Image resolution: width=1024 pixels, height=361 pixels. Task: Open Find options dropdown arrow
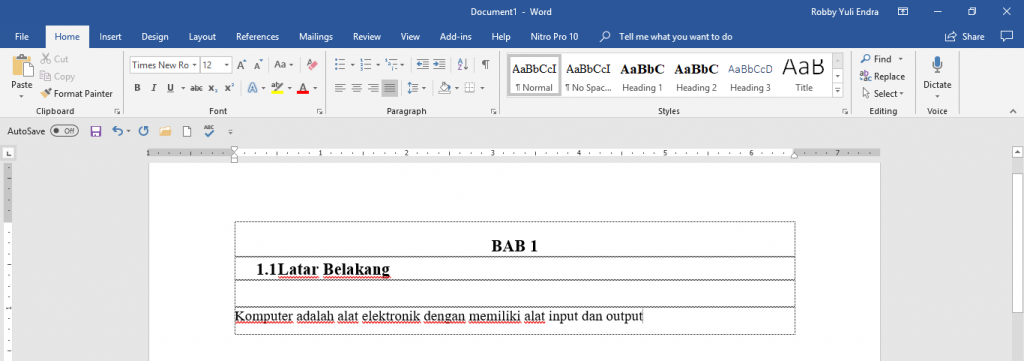coord(901,59)
